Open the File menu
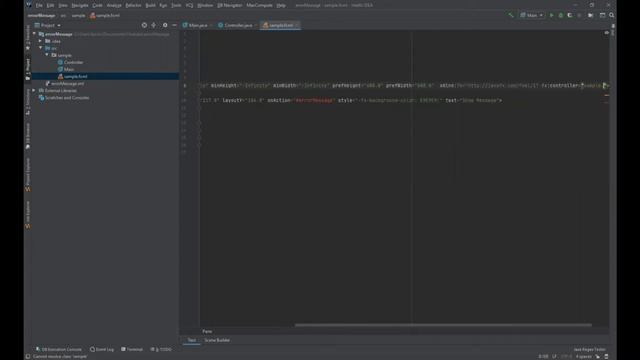The width and height of the screenshot is (640, 360). click(x=39, y=5)
